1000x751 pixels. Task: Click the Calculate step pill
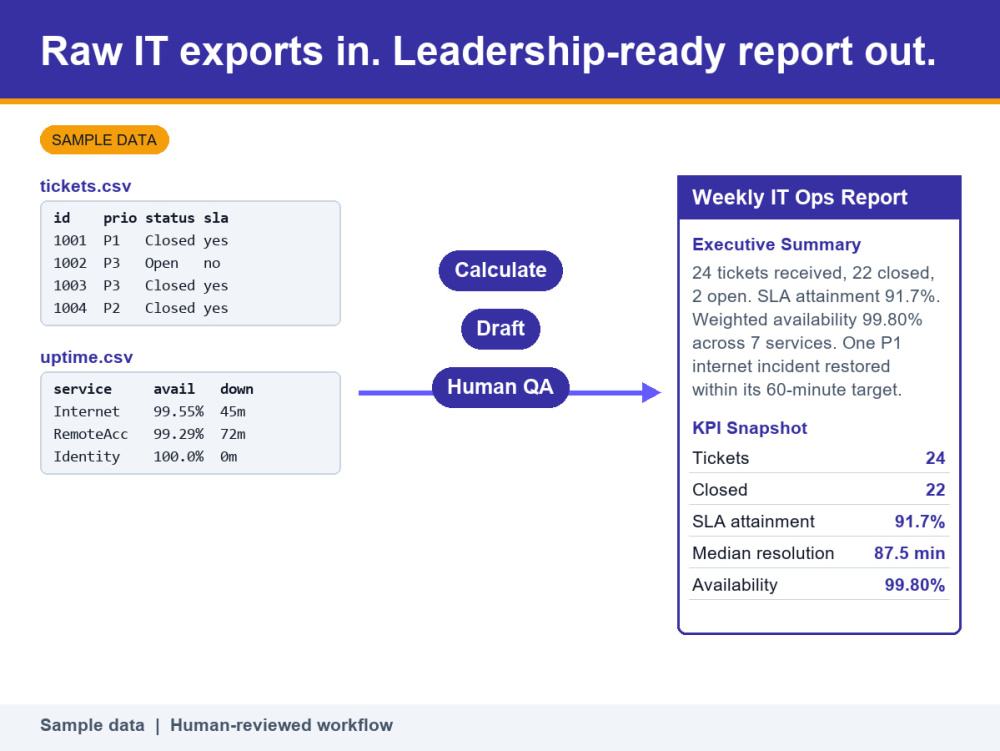click(501, 270)
